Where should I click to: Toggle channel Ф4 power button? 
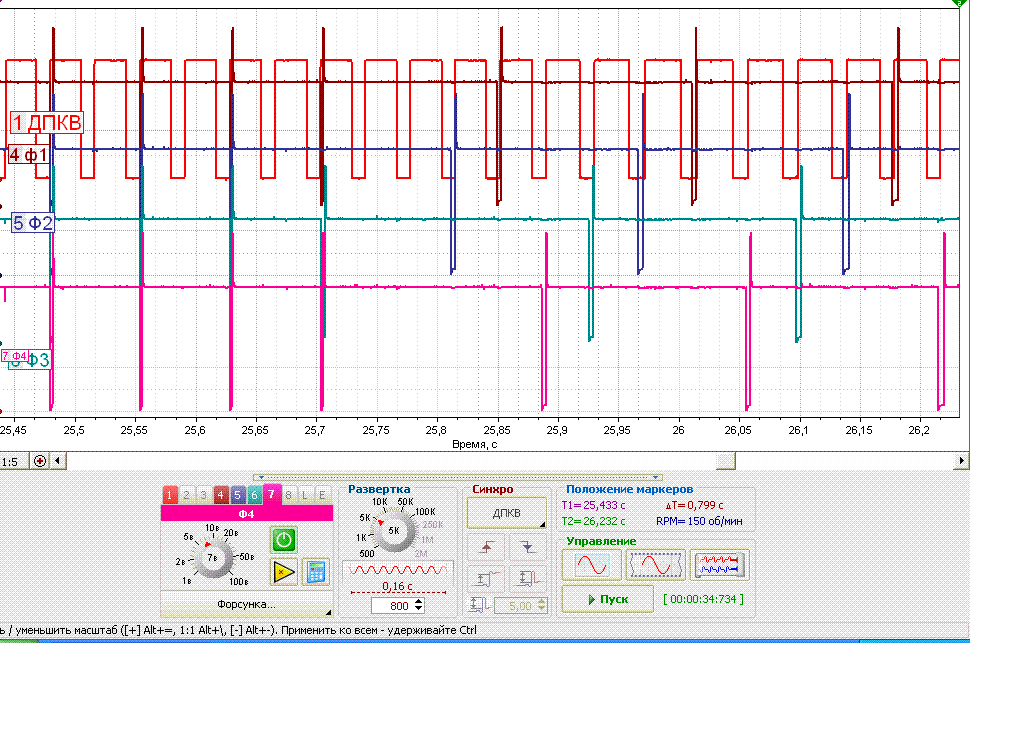283,540
